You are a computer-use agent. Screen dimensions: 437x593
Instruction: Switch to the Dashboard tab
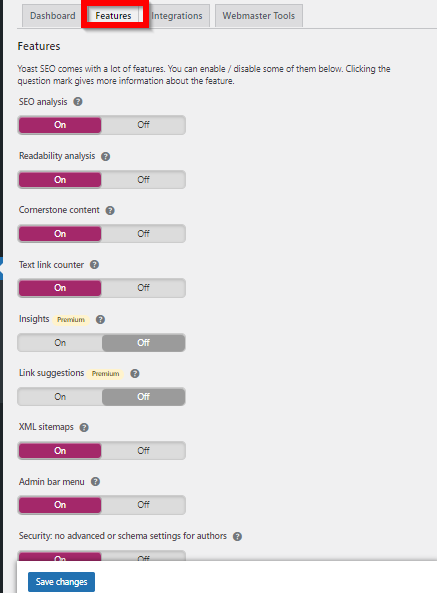click(x=53, y=16)
